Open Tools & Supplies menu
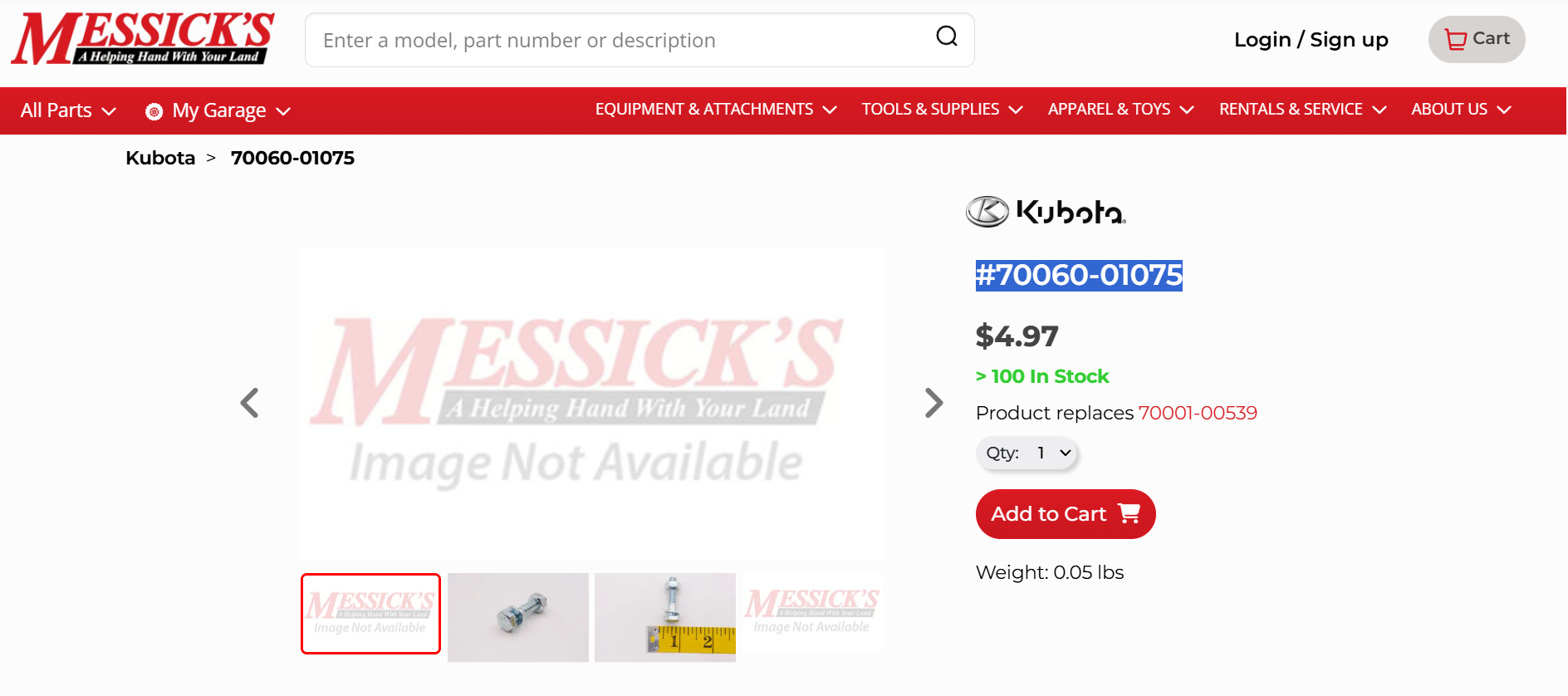Screen dimensions: 1568x696 click(x=942, y=110)
